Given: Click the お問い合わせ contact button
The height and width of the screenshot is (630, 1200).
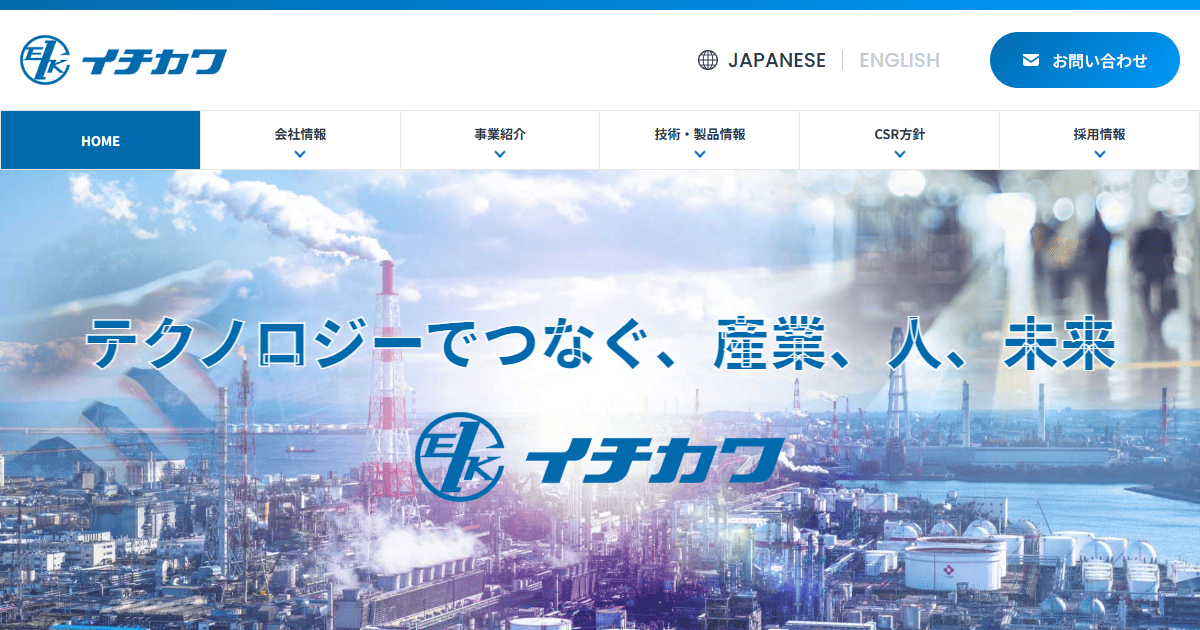Looking at the screenshot, I should 1084,60.
